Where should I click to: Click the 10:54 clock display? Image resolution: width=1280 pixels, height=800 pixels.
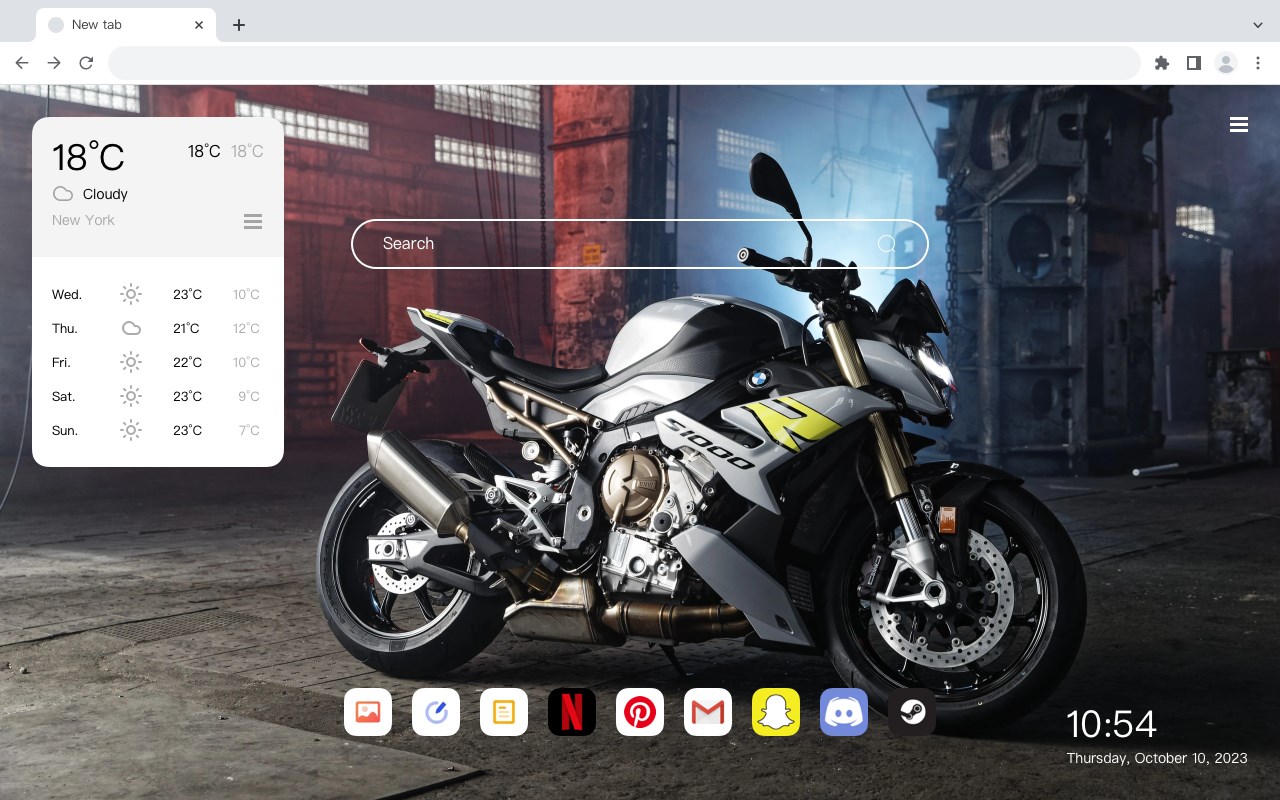(x=1111, y=724)
